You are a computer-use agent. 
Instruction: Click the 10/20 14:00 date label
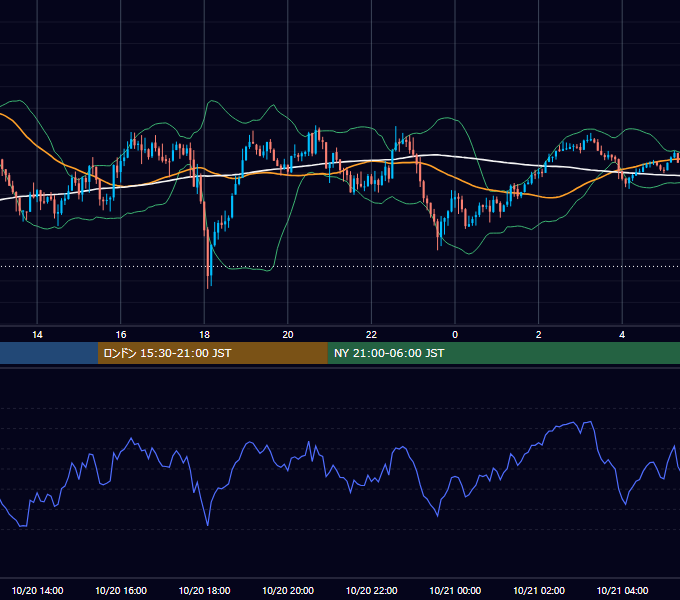(37, 590)
